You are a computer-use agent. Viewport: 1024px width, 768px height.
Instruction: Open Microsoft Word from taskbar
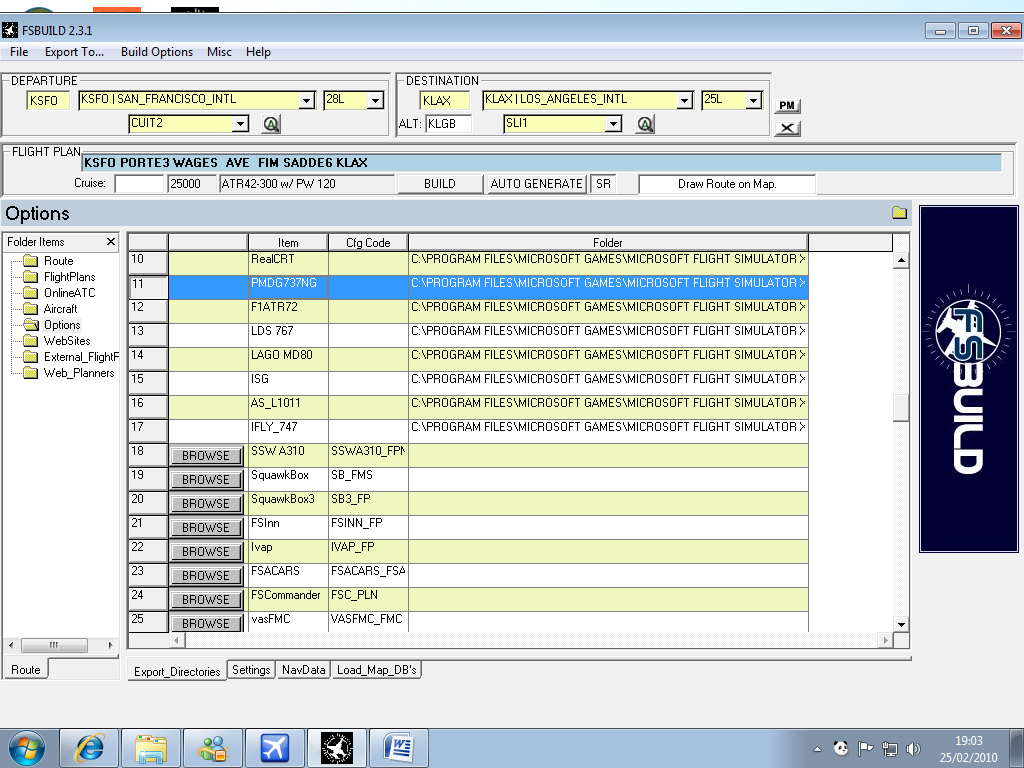[x=399, y=748]
